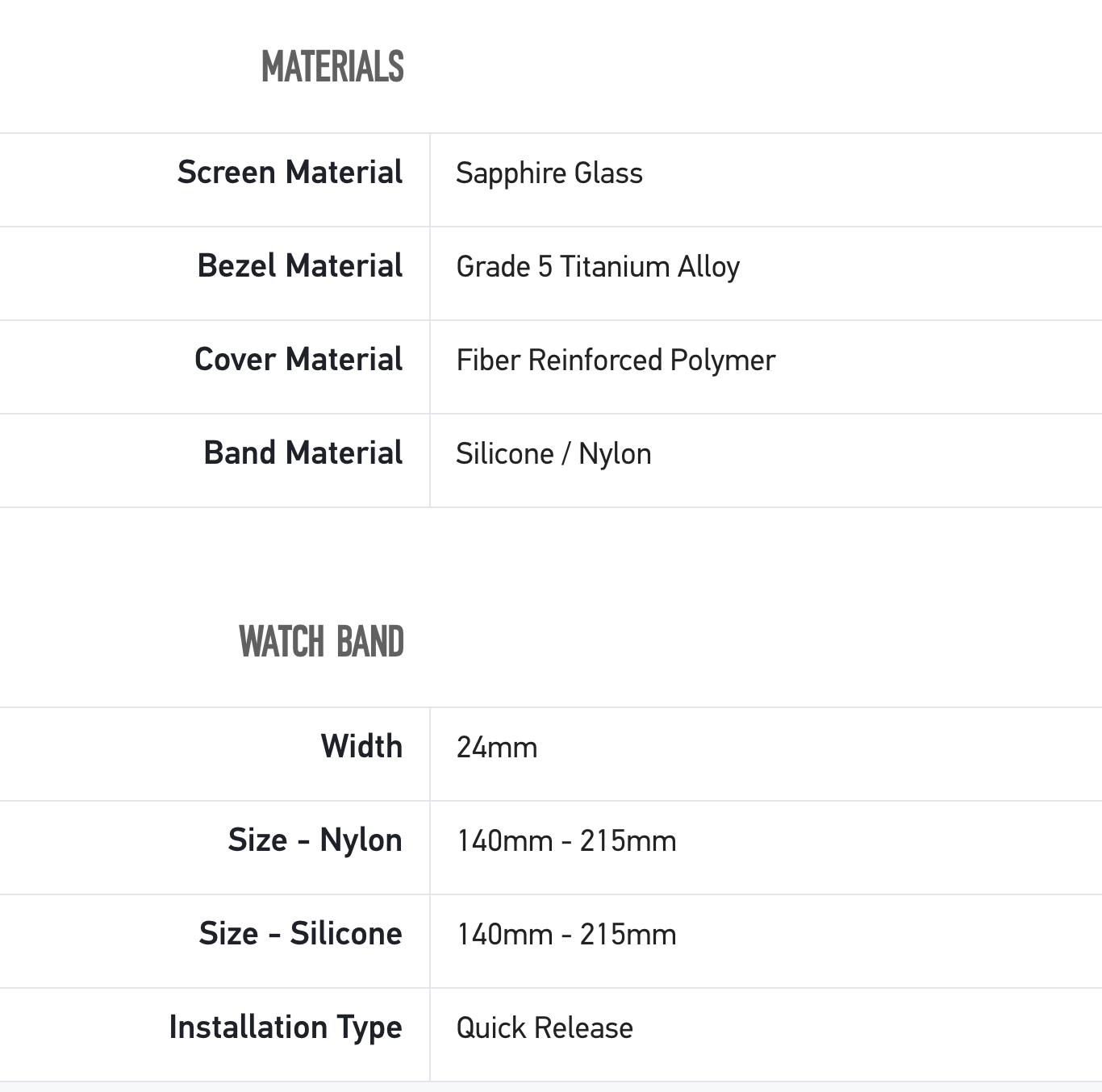Screen dimensions: 1102x1092
Task: Click the Fiber Reinforced Polymer value
Action: (x=616, y=361)
